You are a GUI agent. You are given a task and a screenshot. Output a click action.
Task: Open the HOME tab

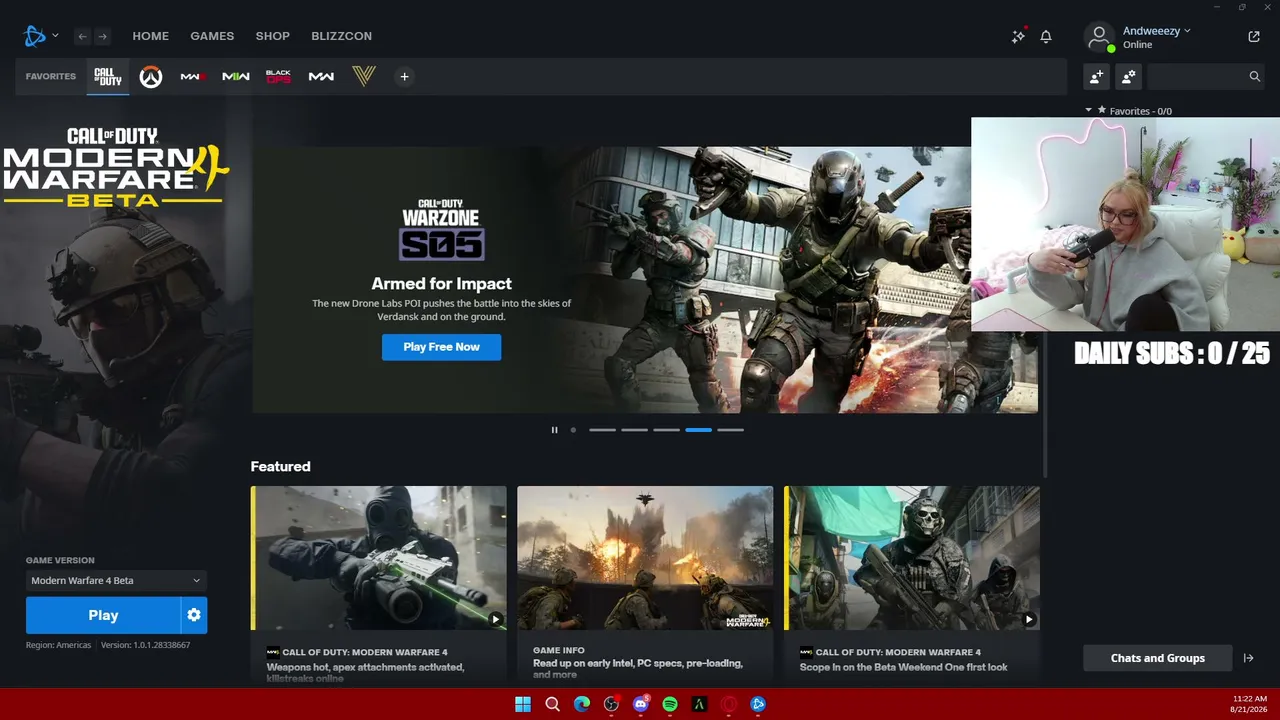[151, 36]
